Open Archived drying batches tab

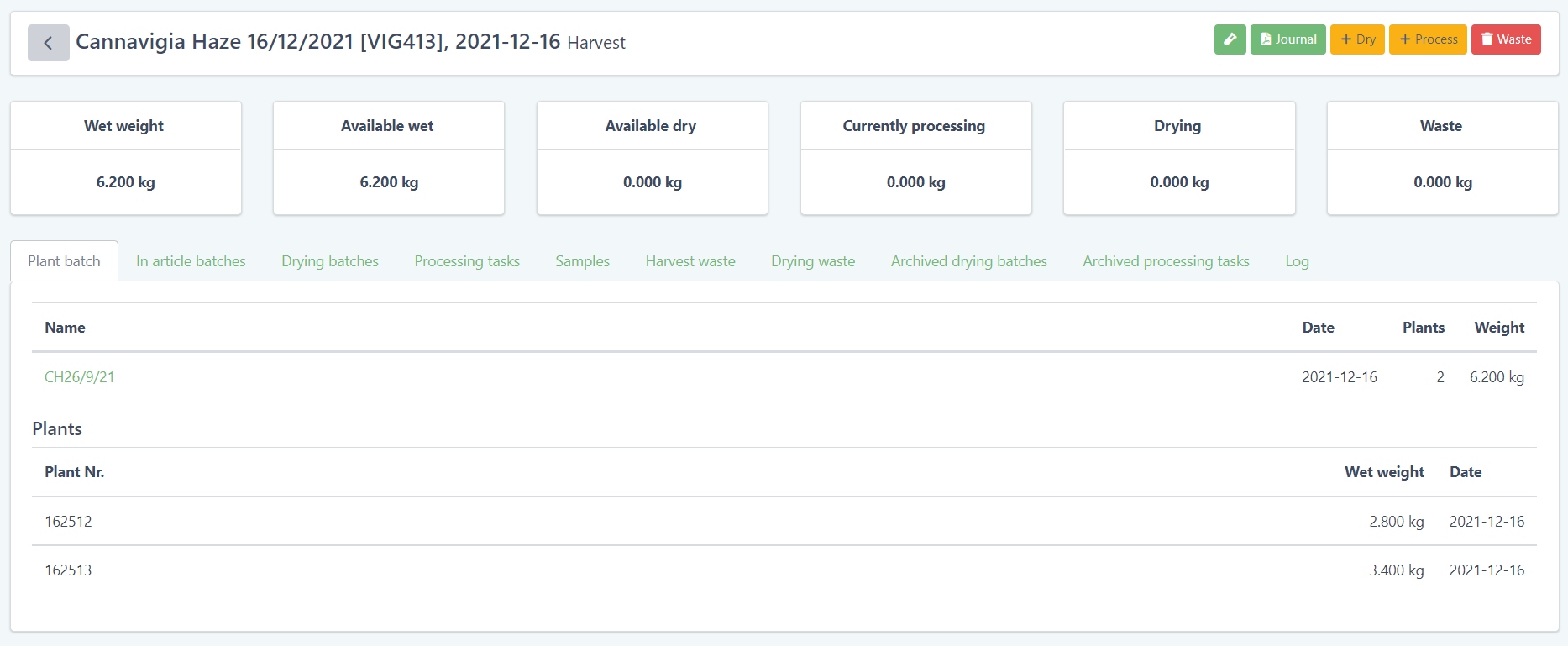point(968,261)
